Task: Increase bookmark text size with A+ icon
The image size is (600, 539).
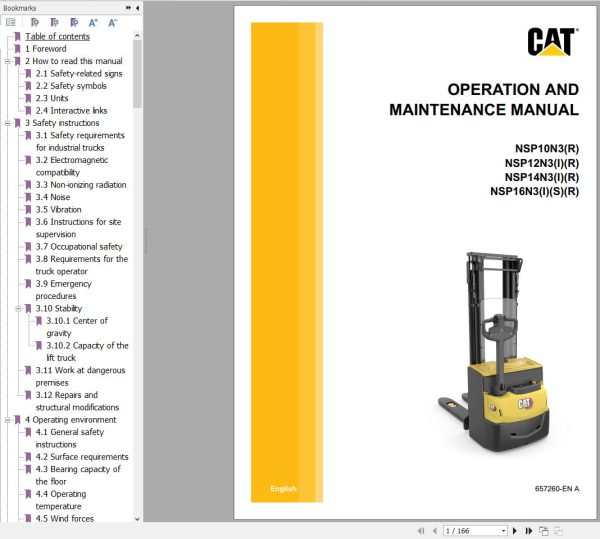Action: tap(93, 23)
